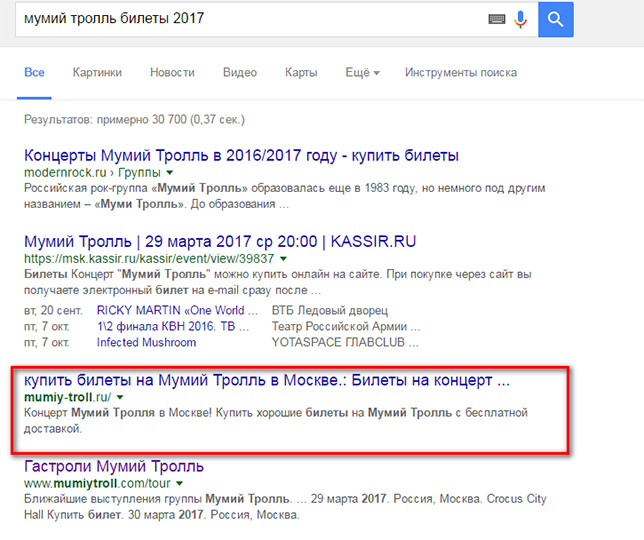This screenshot has height=540, width=644.
Task: Open the RICKY MARTIN «One World sitelink
Action: point(177,310)
